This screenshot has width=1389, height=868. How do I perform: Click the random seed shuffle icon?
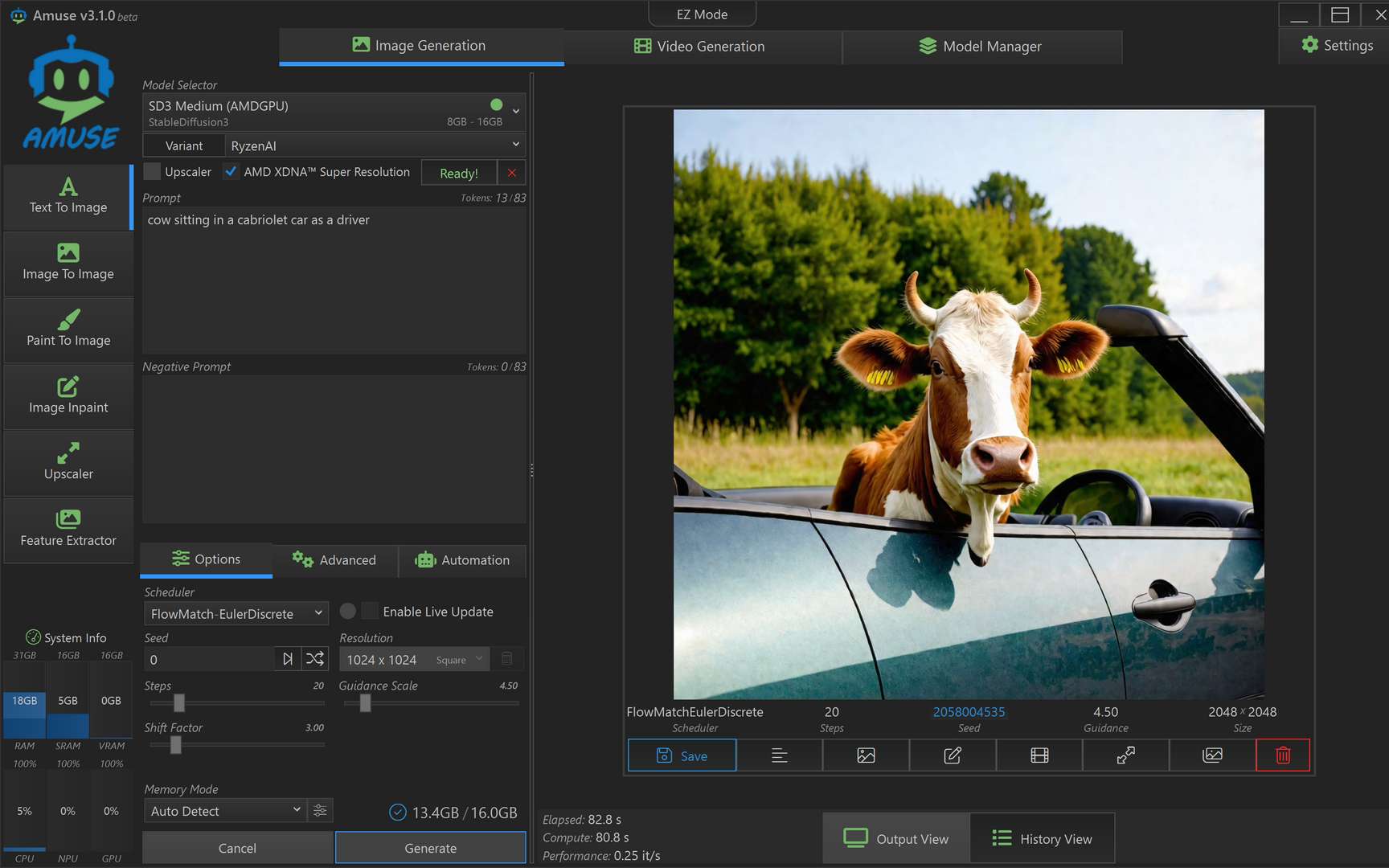pyautogui.click(x=315, y=659)
